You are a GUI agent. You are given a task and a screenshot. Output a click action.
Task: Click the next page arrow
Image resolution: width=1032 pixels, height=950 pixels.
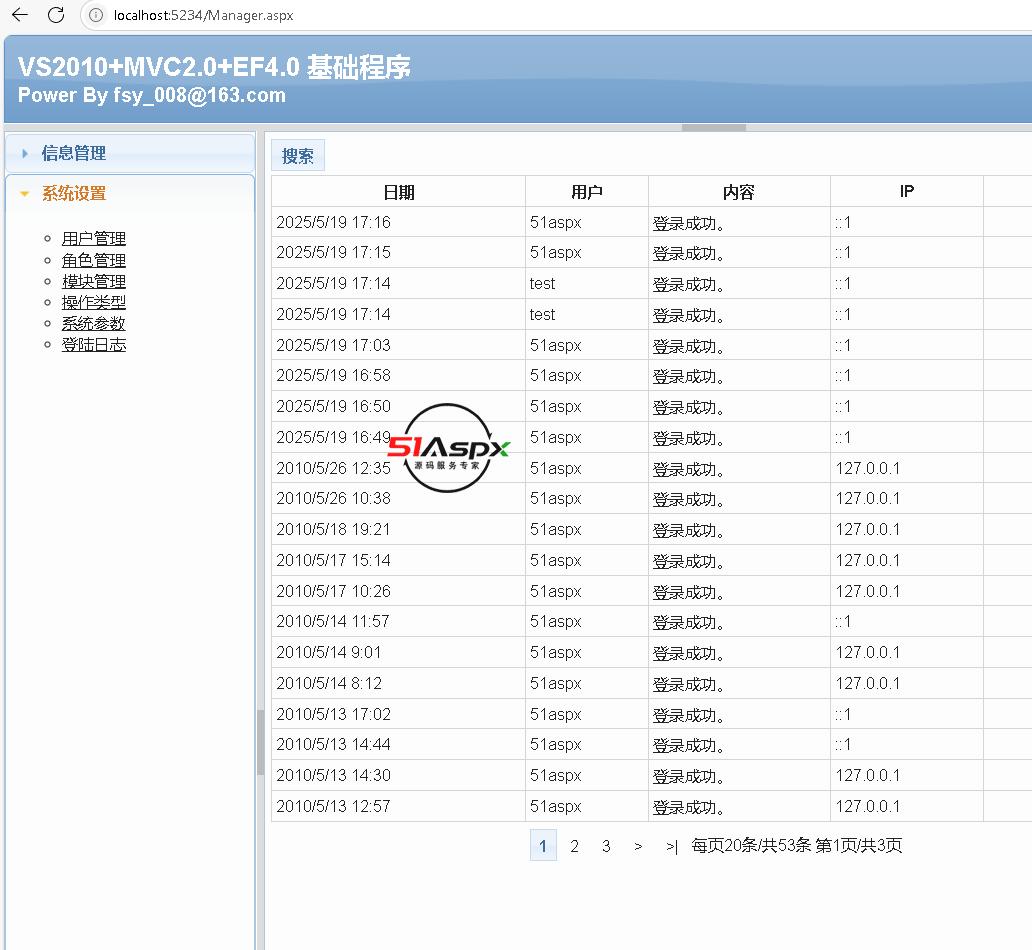point(638,846)
